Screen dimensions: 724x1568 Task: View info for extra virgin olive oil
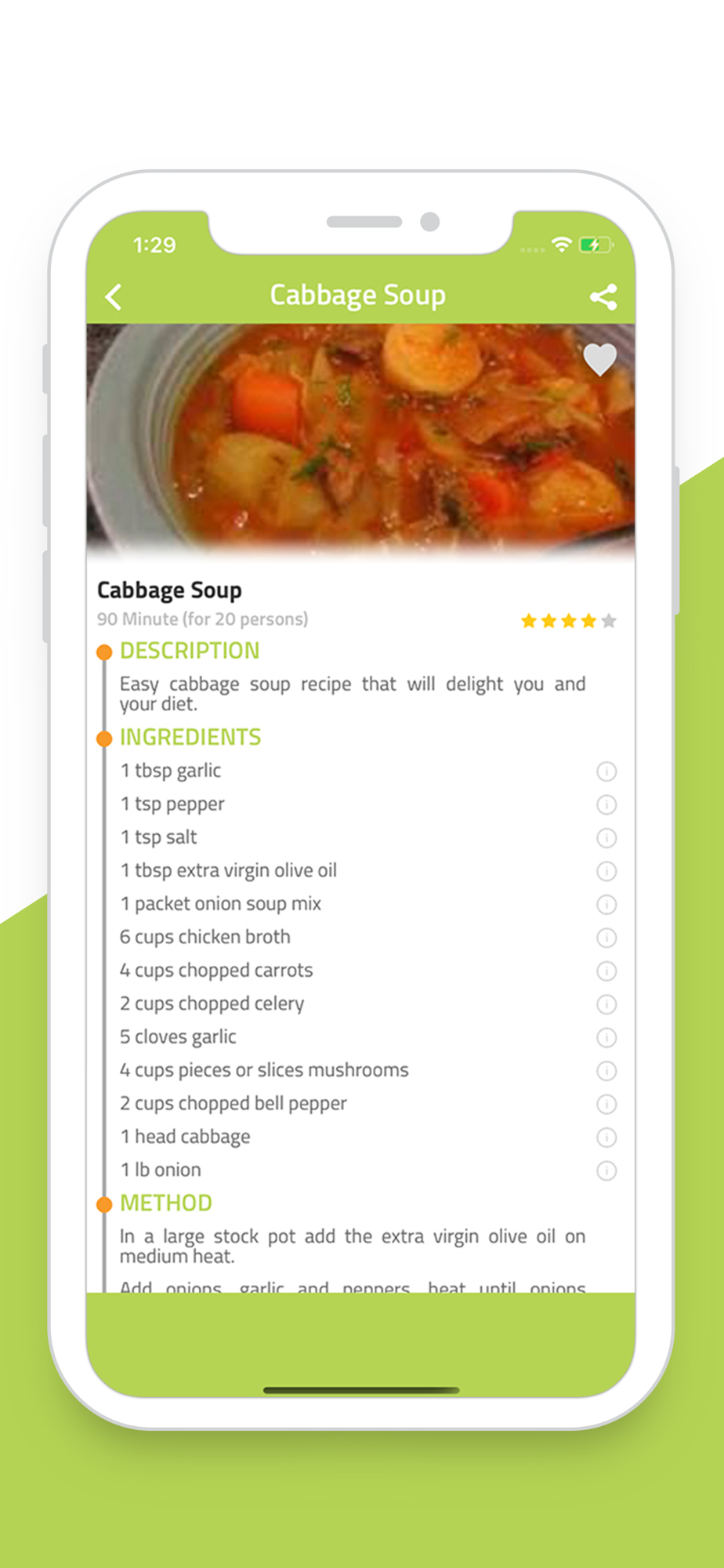point(606,871)
